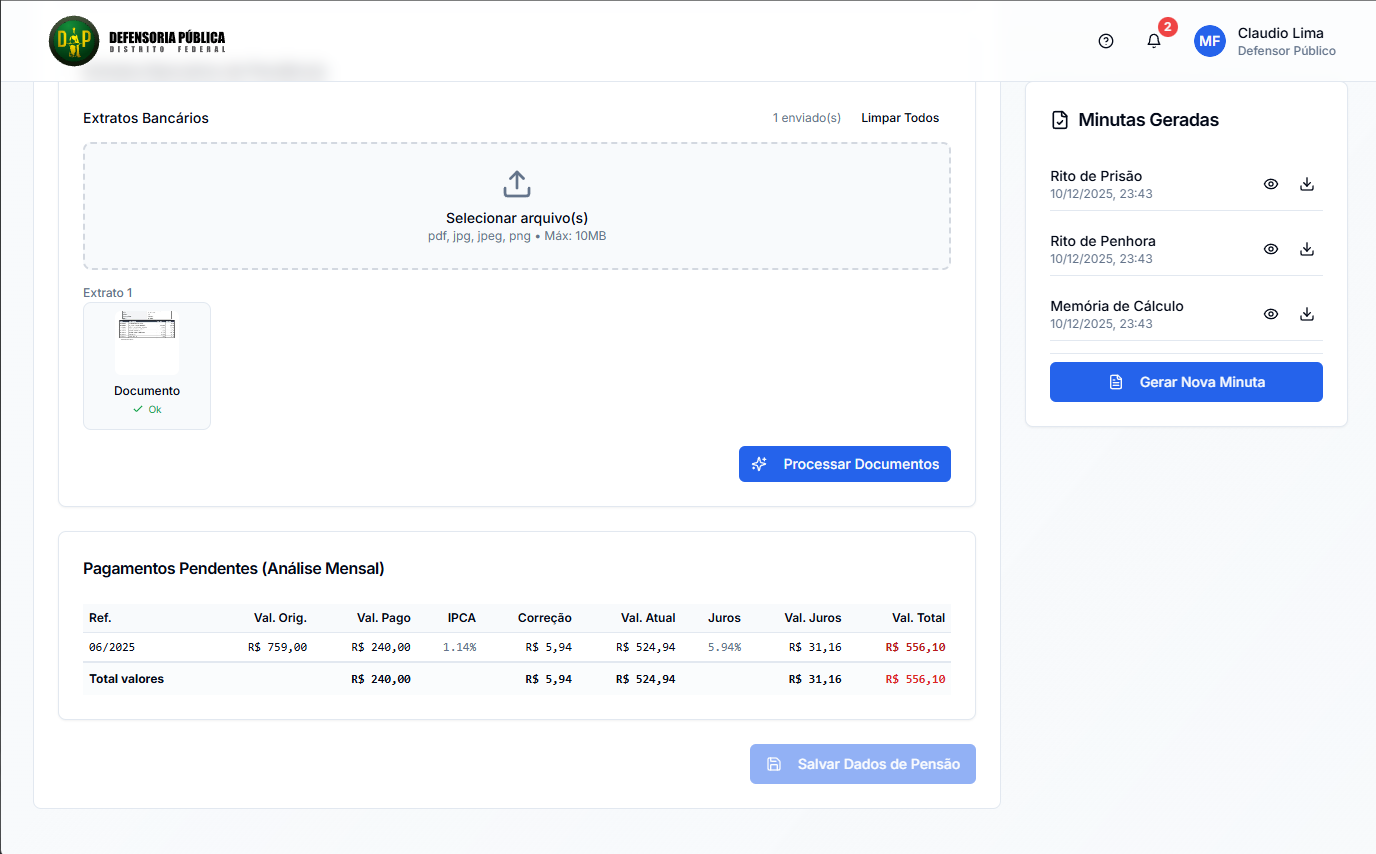1376x854 pixels.
Task: Click Gerar Nova Minuta button
Action: 1186,382
